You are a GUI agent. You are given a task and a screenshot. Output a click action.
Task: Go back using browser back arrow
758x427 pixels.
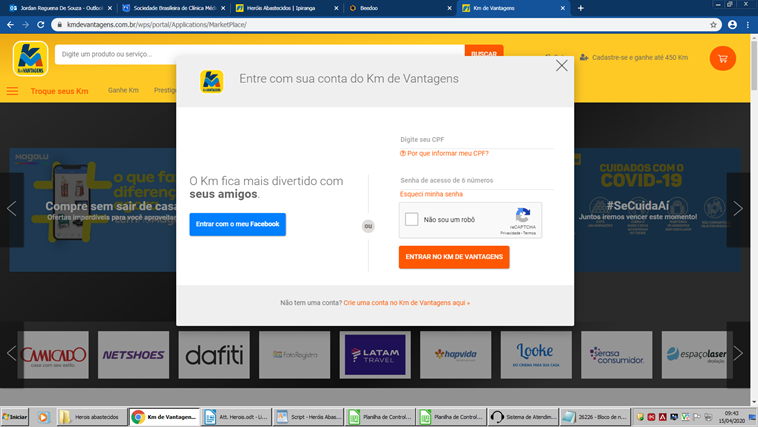click(10, 24)
